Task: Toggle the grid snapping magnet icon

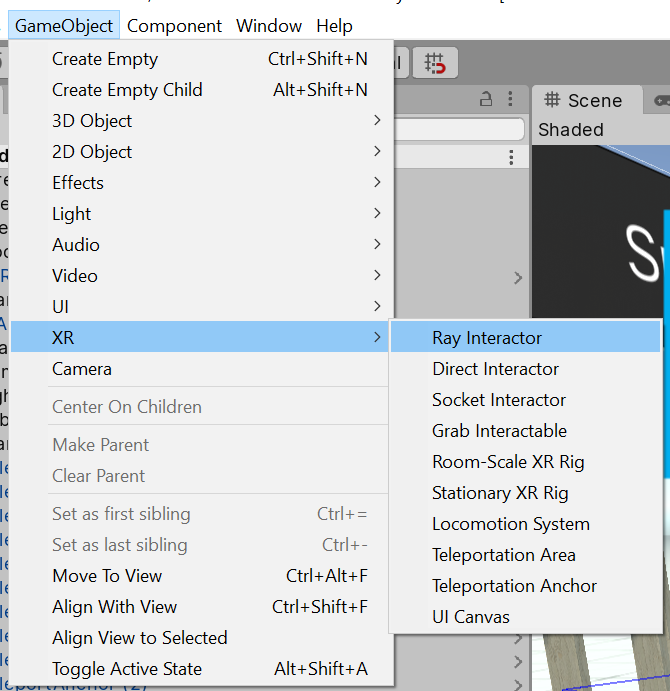Action: pos(435,63)
